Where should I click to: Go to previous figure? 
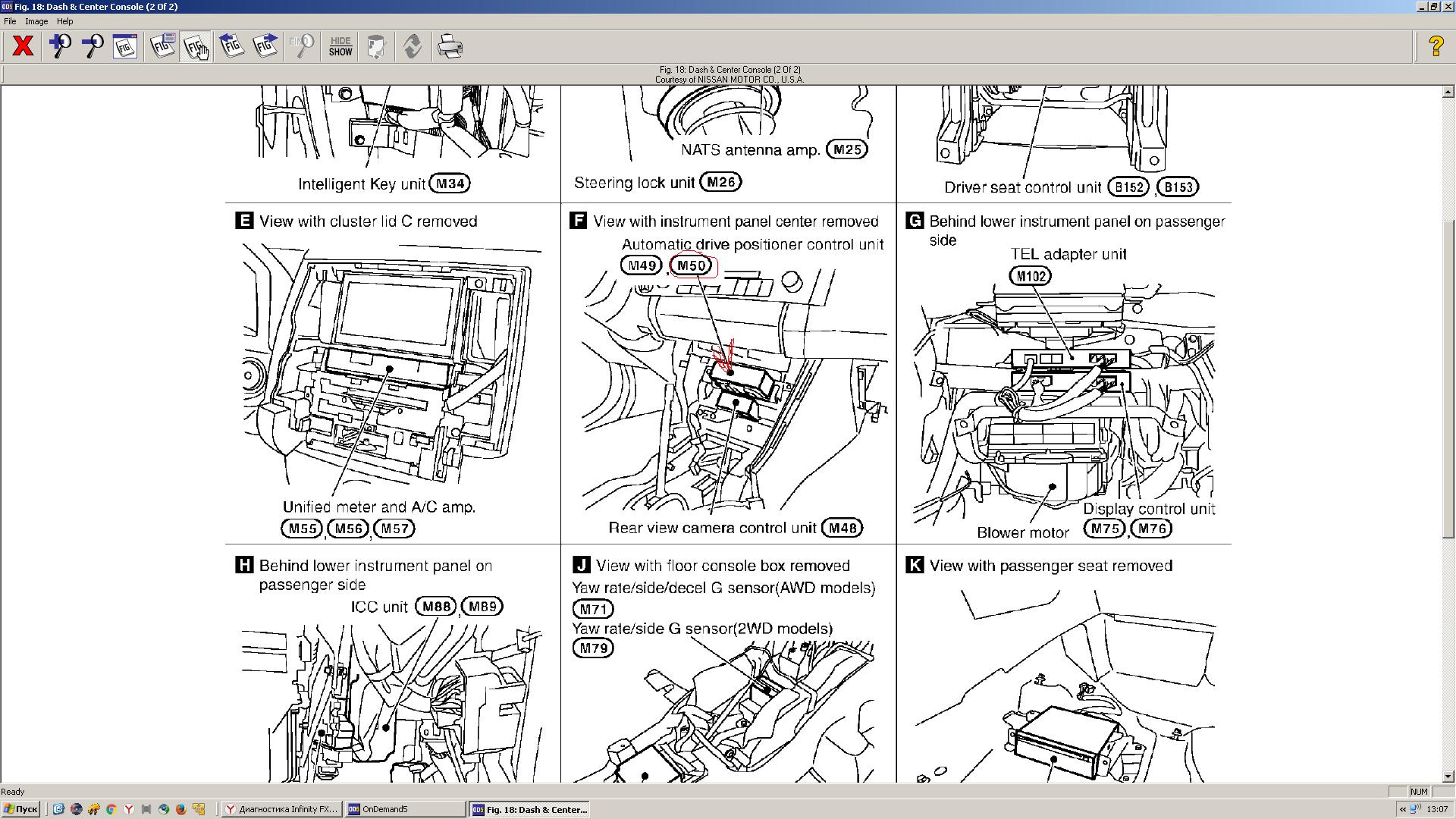(x=231, y=46)
